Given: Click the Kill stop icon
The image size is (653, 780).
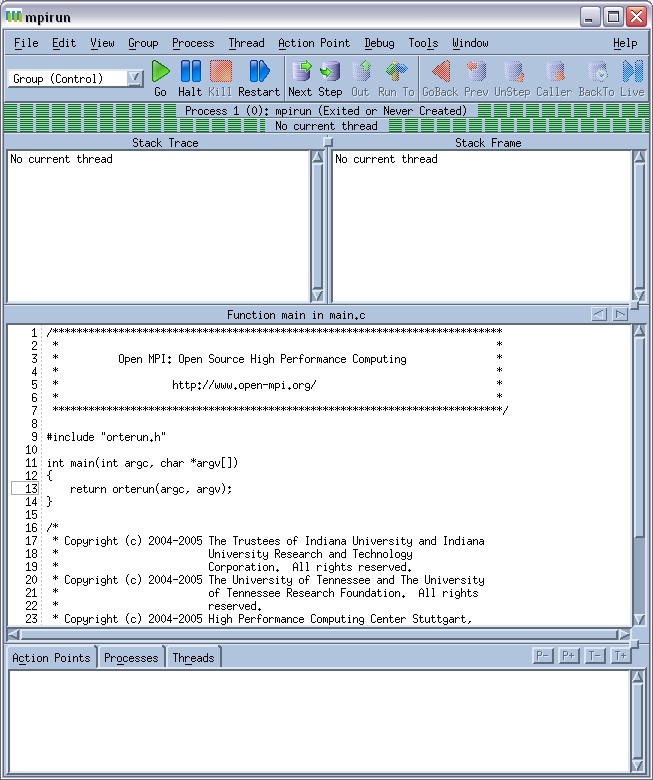Looking at the screenshot, I should pyautogui.click(x=220, y=71).
